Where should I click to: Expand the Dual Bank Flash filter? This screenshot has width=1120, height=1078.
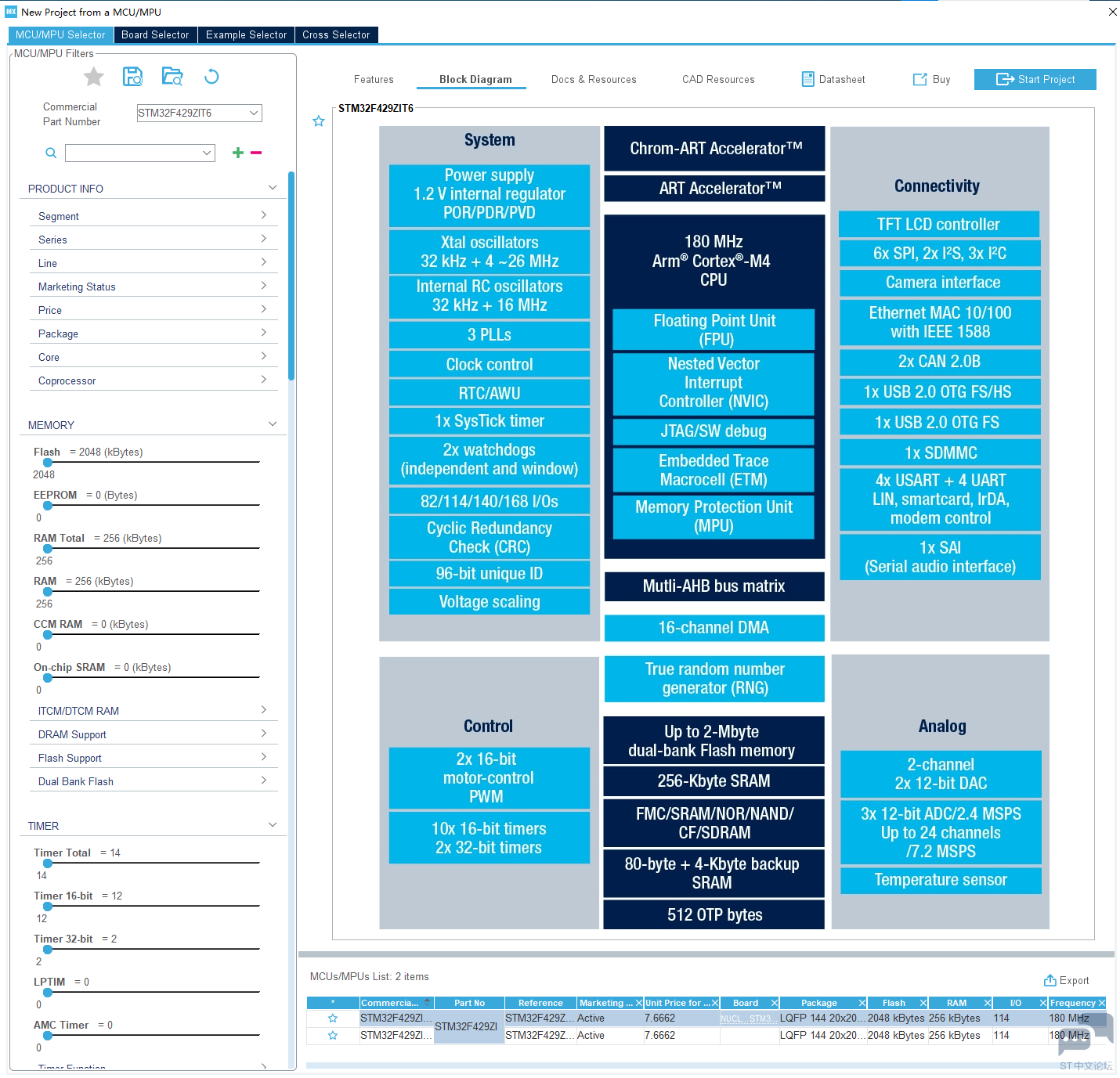(263, 781)
